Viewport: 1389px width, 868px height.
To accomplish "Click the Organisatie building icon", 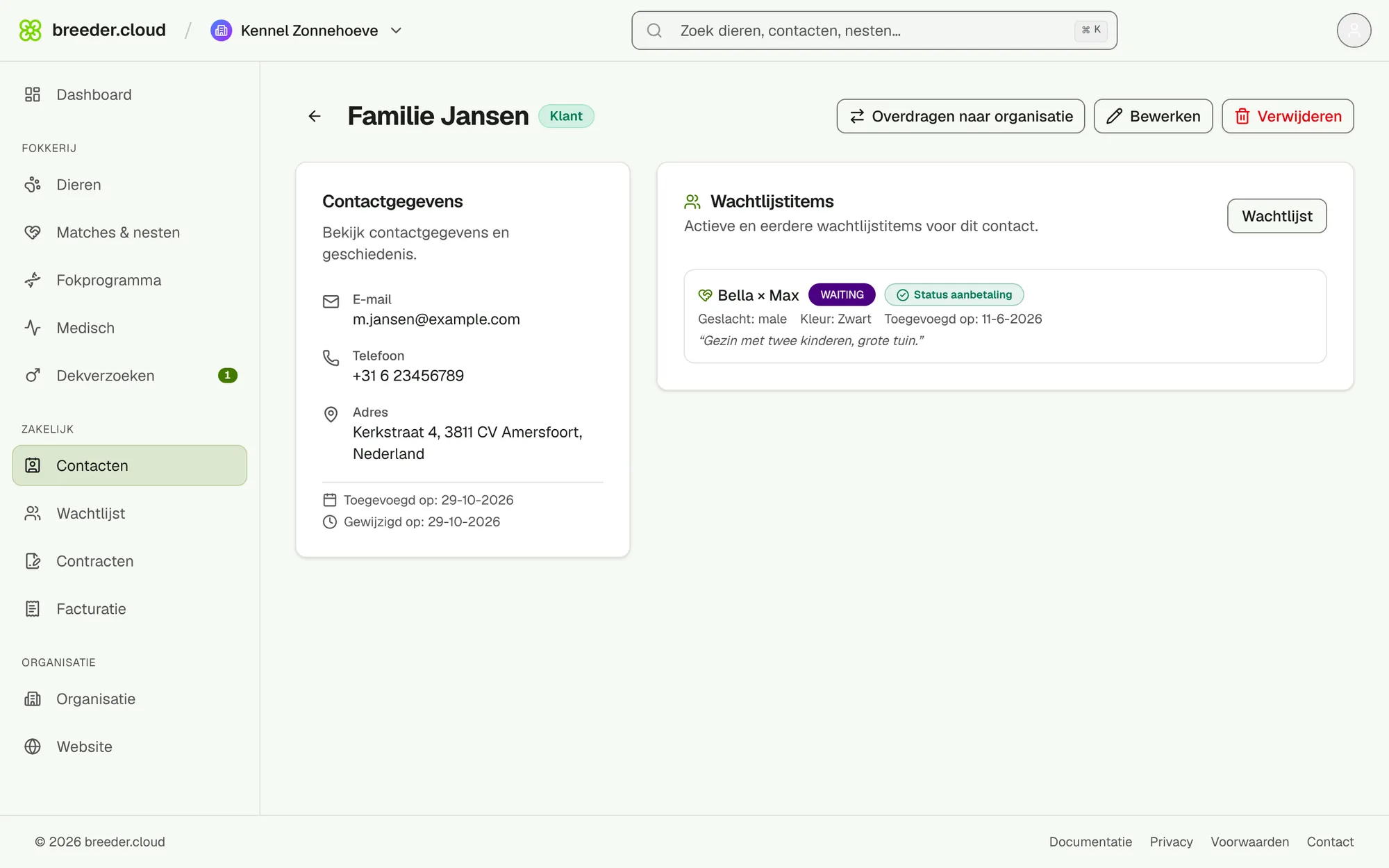I will (x=33, y=699).
